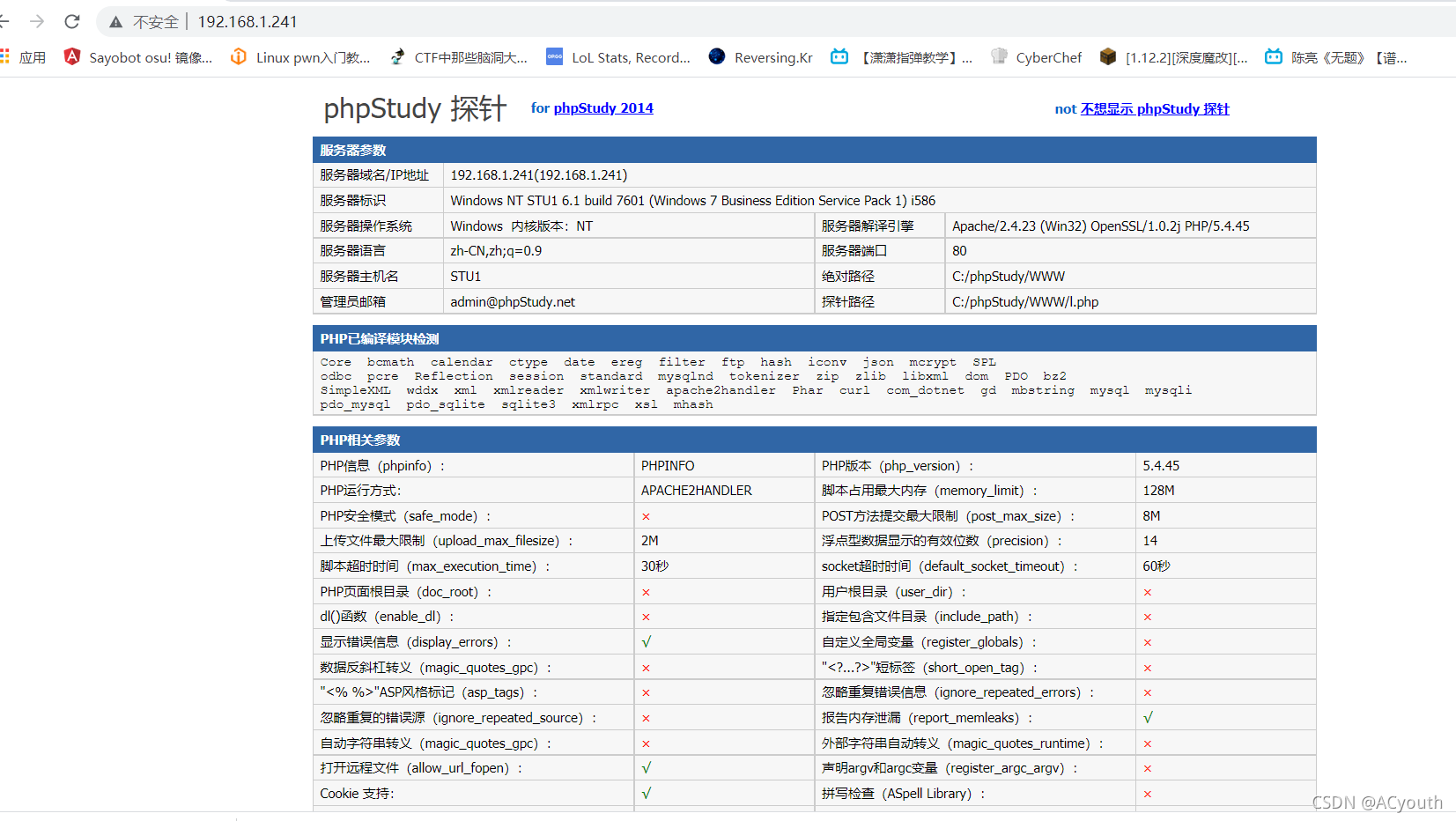Click the xmlrpc module name
Image resolution: width=1456 pixels, height=821 pixels.
(595, 404)
